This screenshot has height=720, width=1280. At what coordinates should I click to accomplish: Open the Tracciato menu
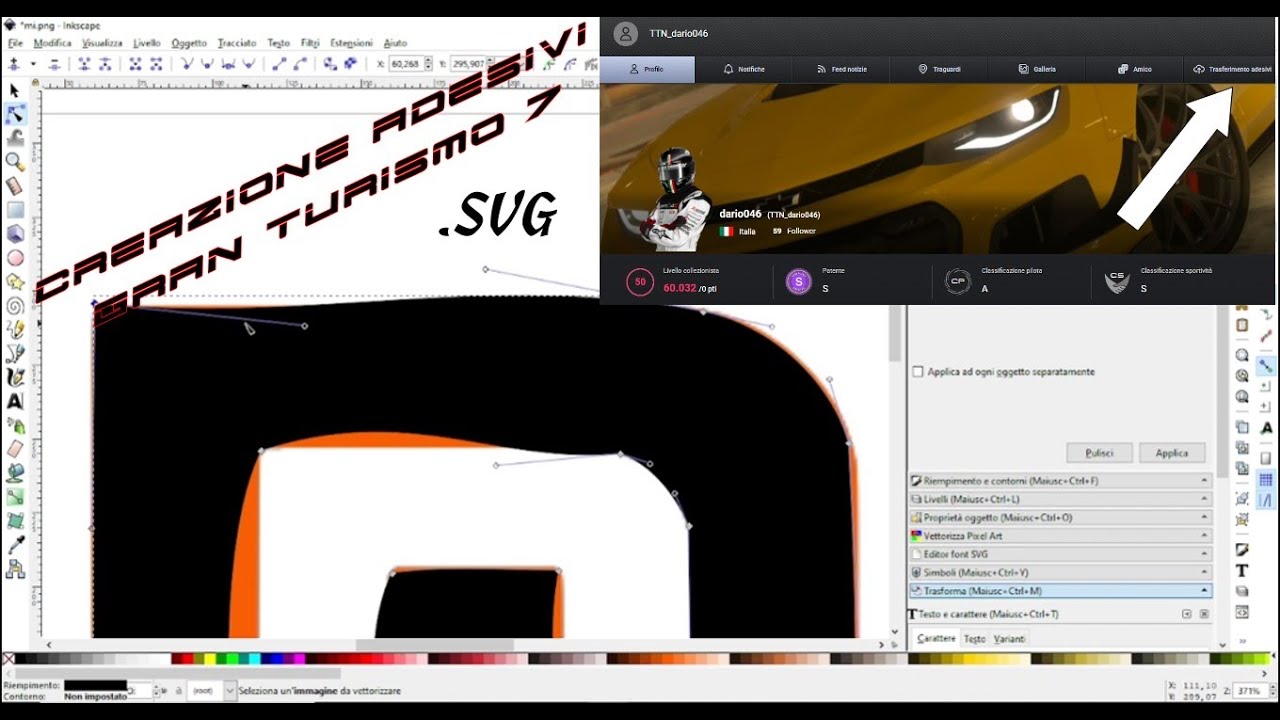[x=237, y=43]
